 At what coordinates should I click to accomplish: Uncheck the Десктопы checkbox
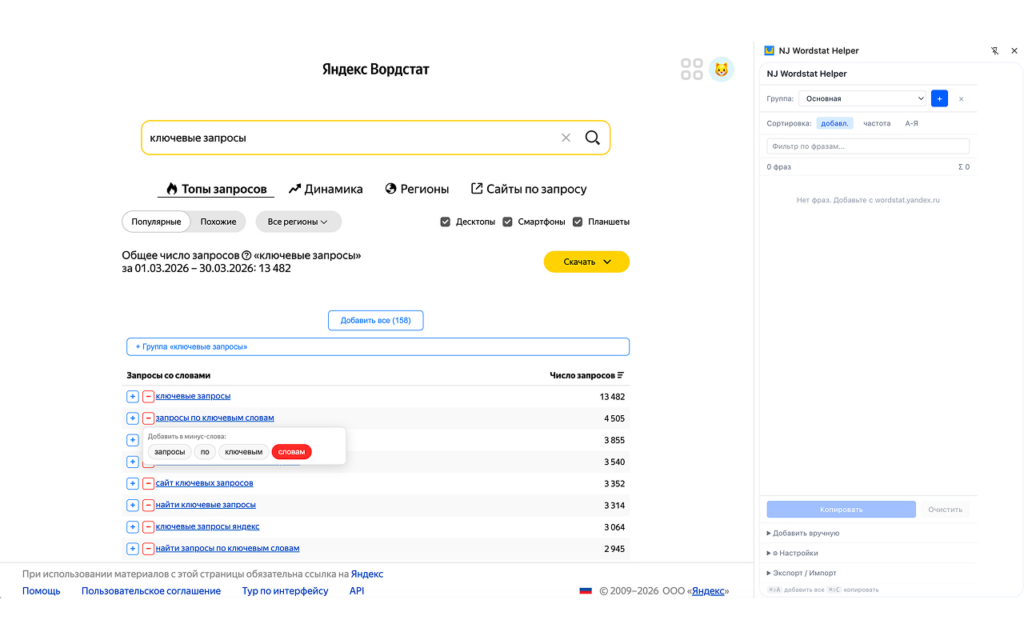click(x=445, y=222)
